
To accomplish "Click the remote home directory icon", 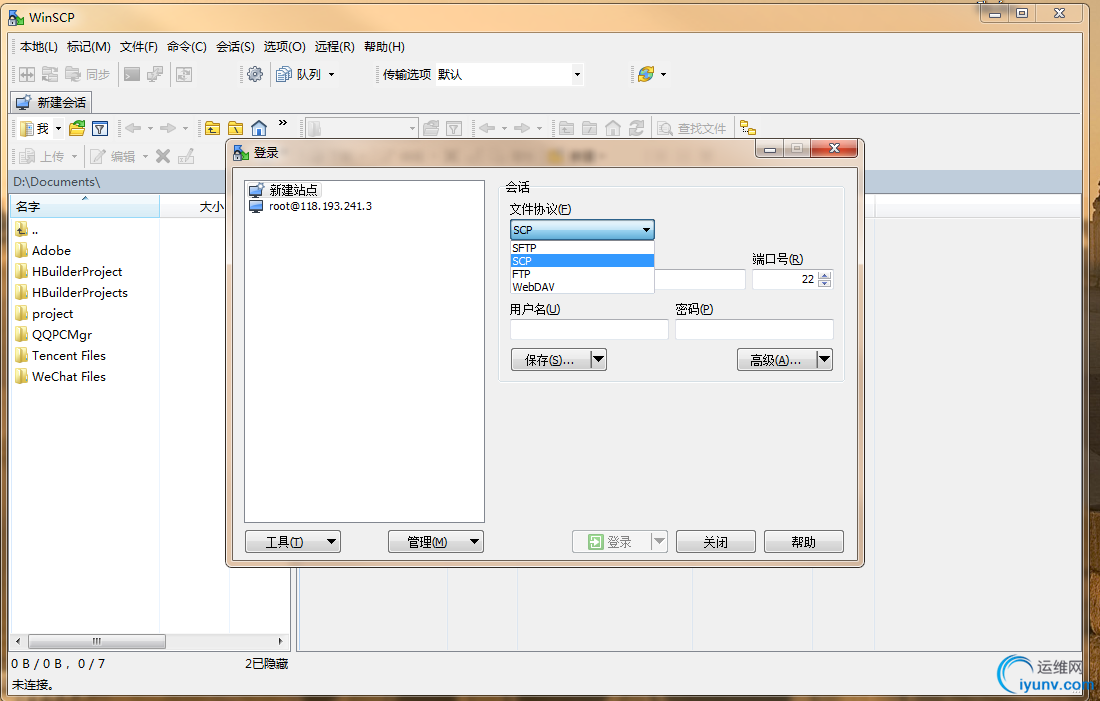I will [613, 128].
